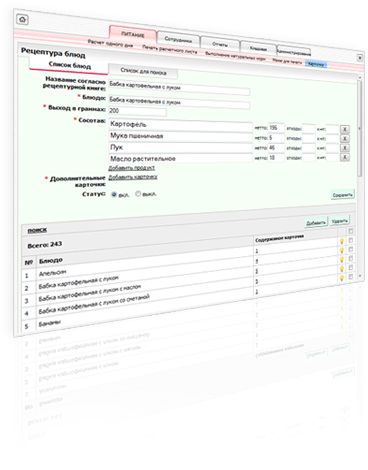Click the Мука пшеничная ingredient field
Screen dimensions: 368x470
(x=180, y=136)
